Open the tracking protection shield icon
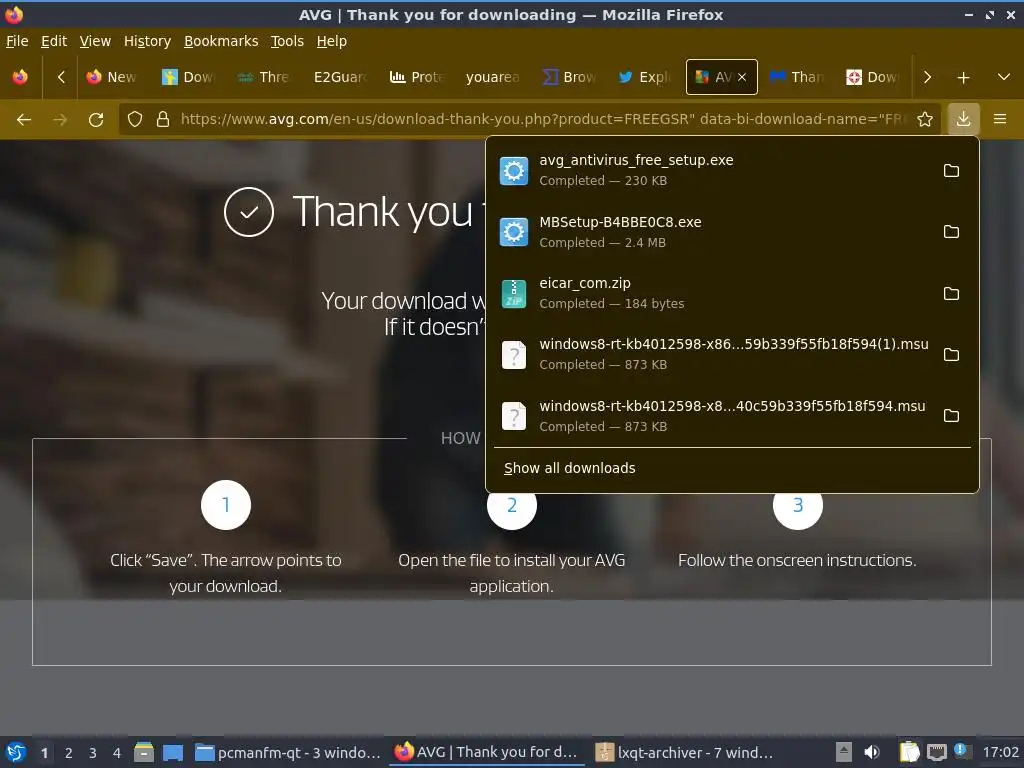The width and height of the screenshot is (1024, 768). pos(135,119)
